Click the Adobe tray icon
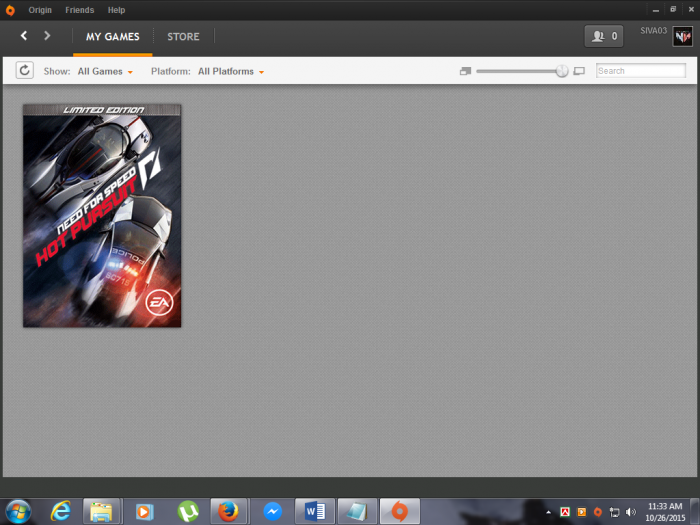Screen dimensions: 700x525 click(565, 512)
